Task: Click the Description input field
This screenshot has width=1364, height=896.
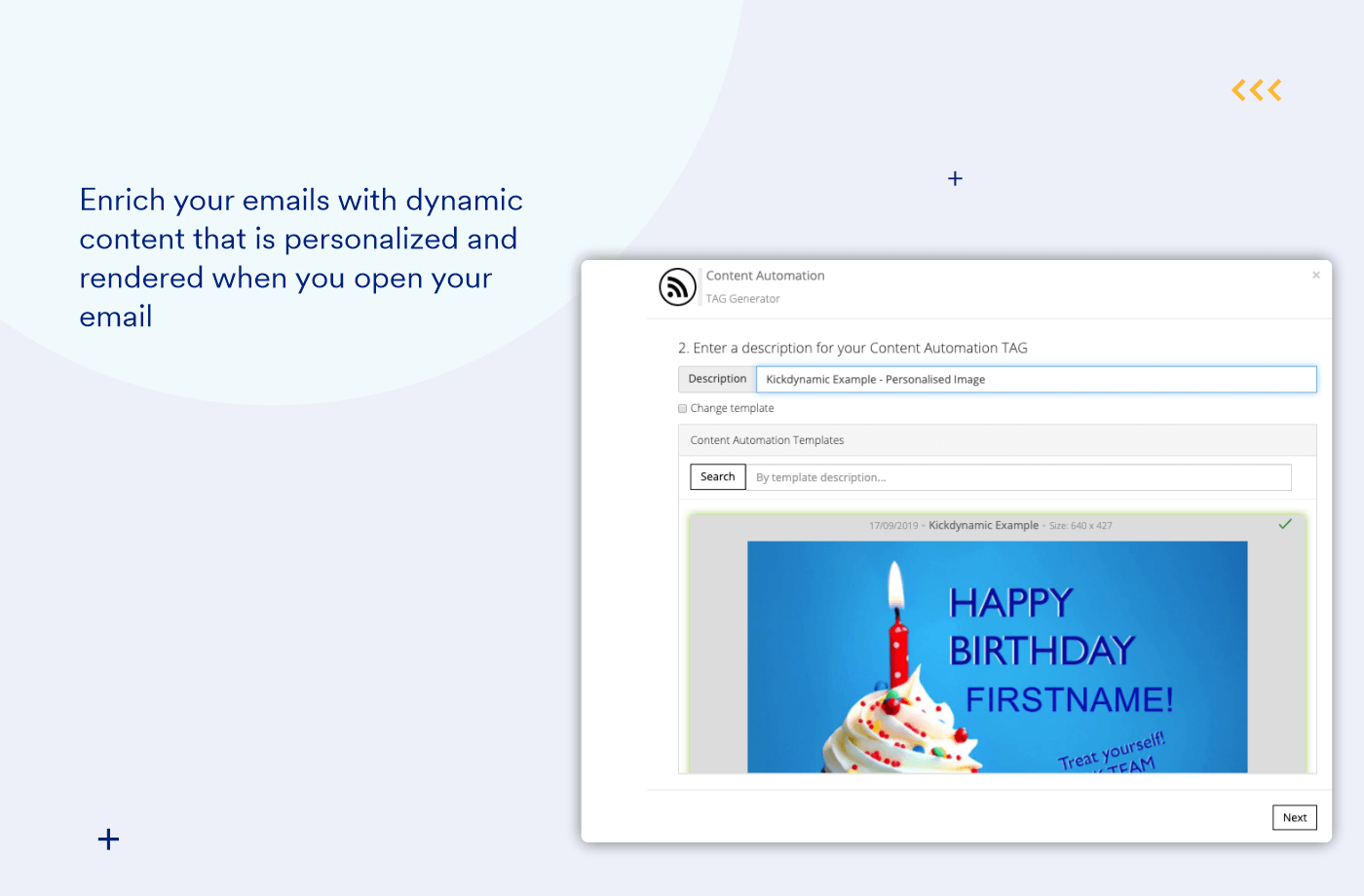Action: [1036, 380]
